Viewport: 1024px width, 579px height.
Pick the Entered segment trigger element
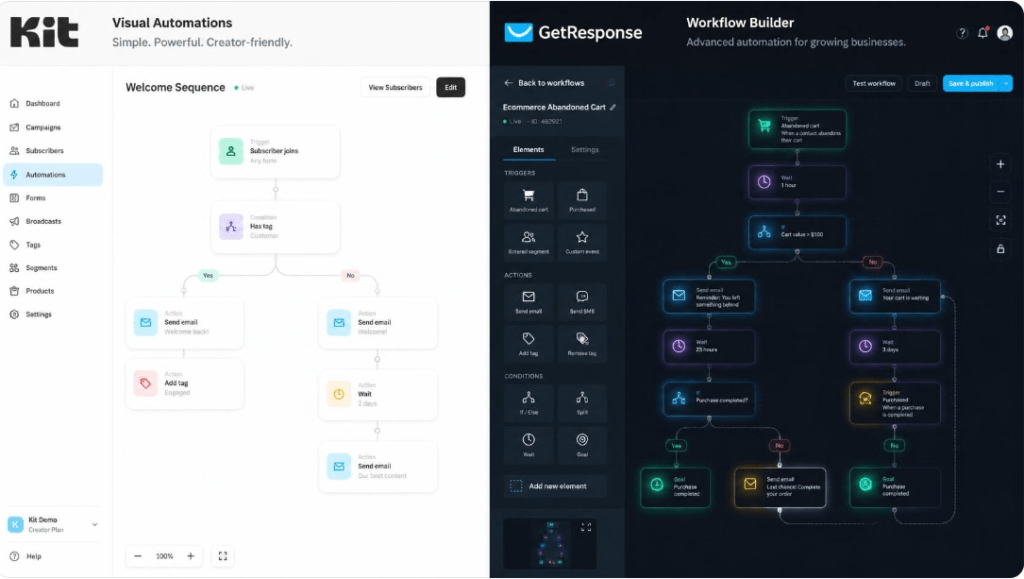pyautogui.click(x=528, y=242)
